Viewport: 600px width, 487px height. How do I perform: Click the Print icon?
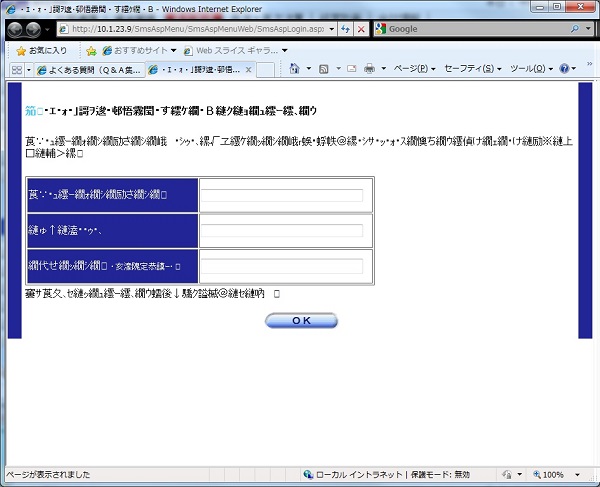(369, 69)
